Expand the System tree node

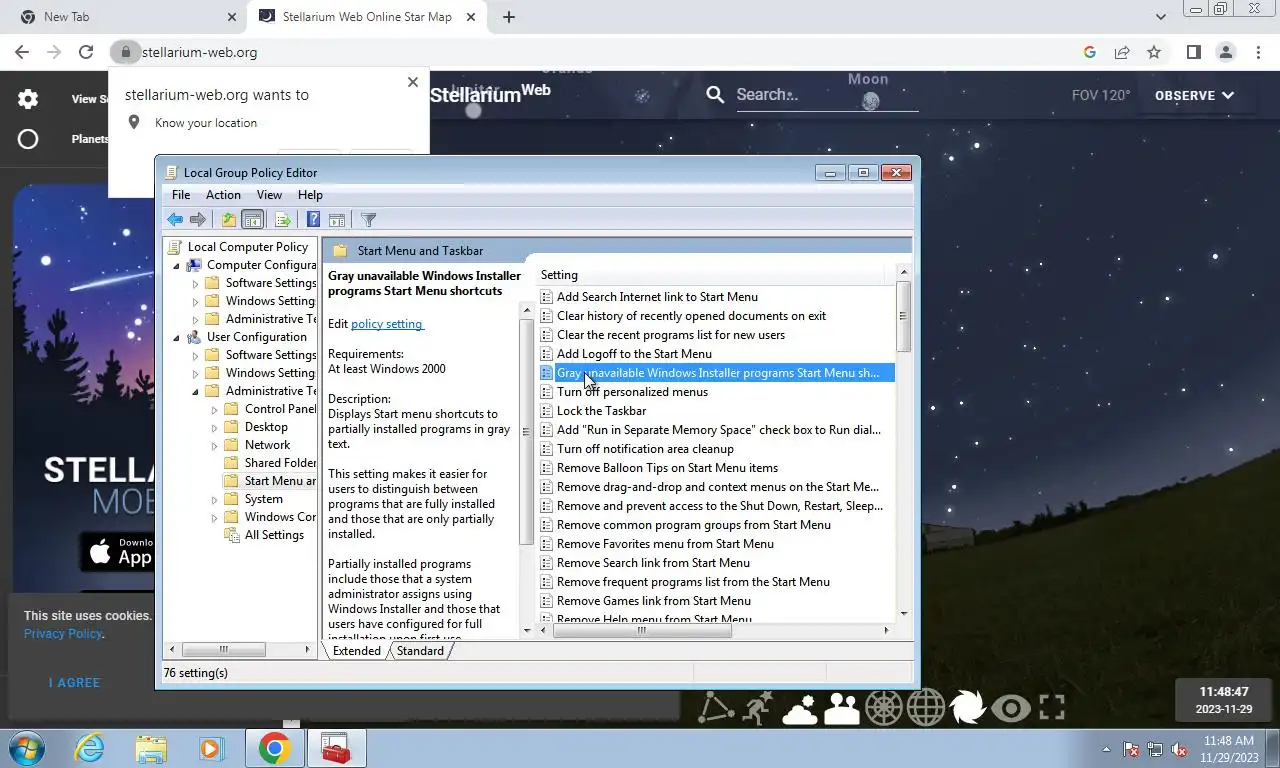214,499
